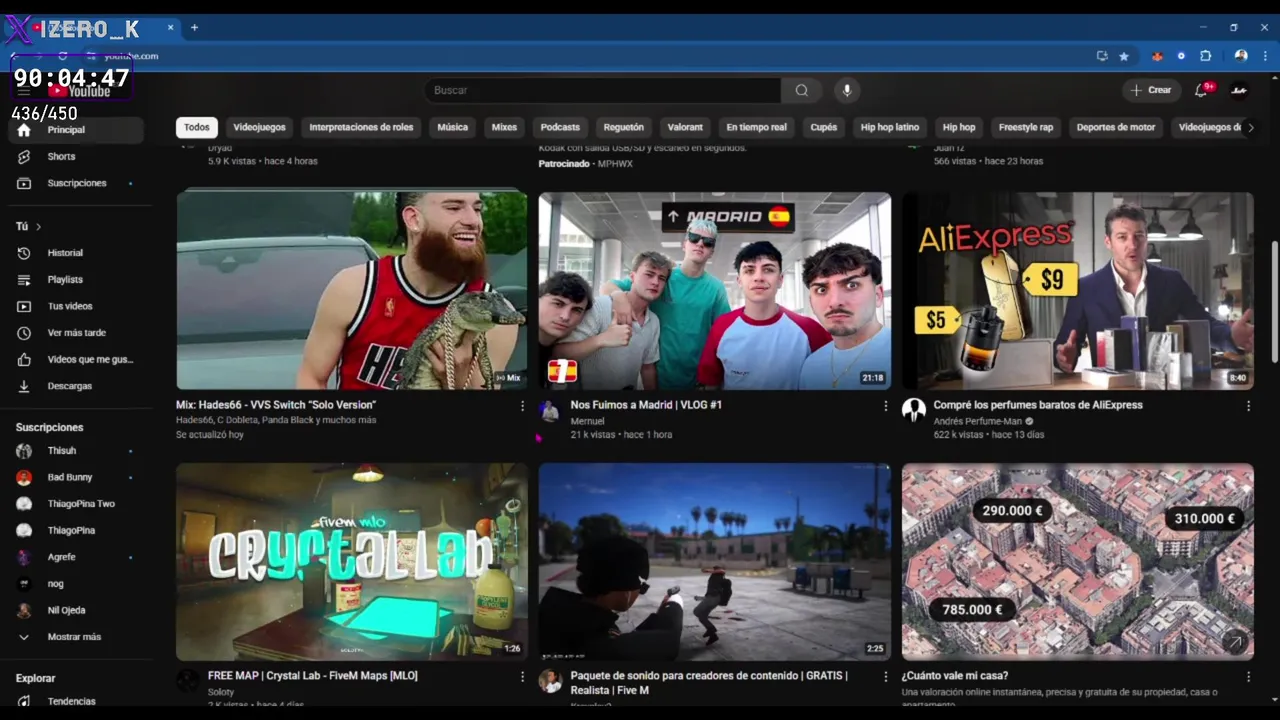Open Bad Bunny channel subscription
The width and height of the screenshot is (1280, 720).
pos(72,478)
